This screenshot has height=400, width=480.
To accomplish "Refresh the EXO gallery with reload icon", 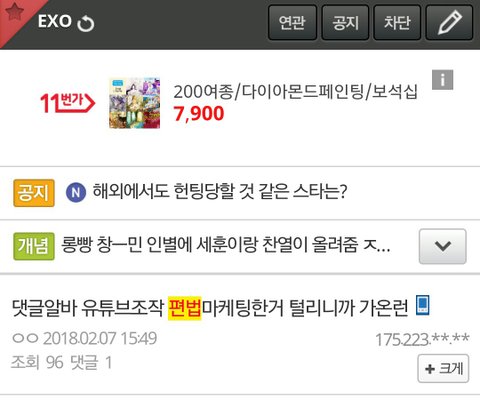I will pyautogui.click(x=86, y=23).
